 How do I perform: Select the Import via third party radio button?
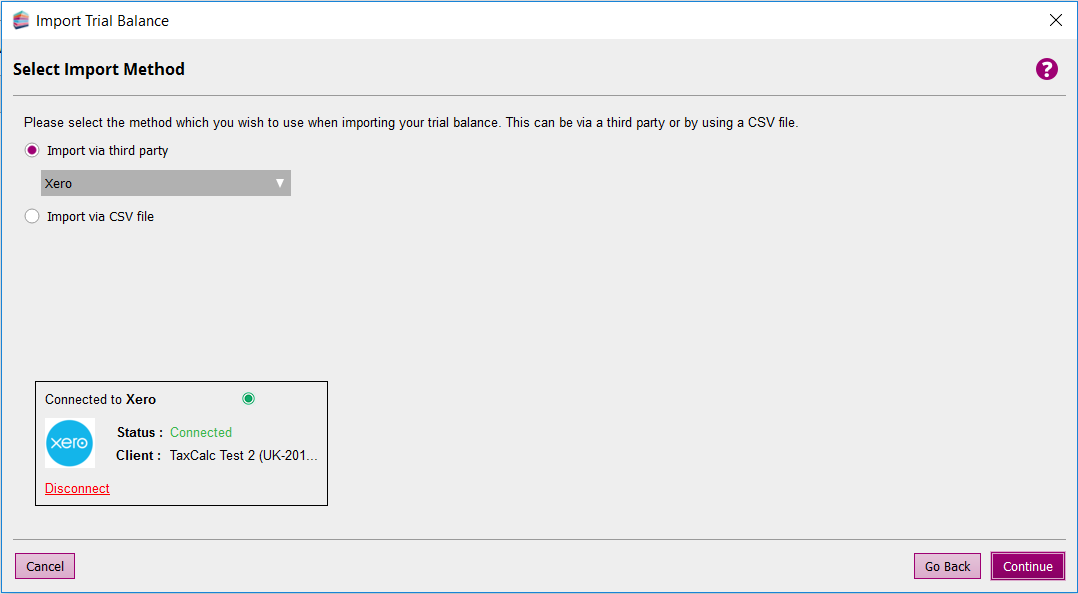[x=32, y=151]
